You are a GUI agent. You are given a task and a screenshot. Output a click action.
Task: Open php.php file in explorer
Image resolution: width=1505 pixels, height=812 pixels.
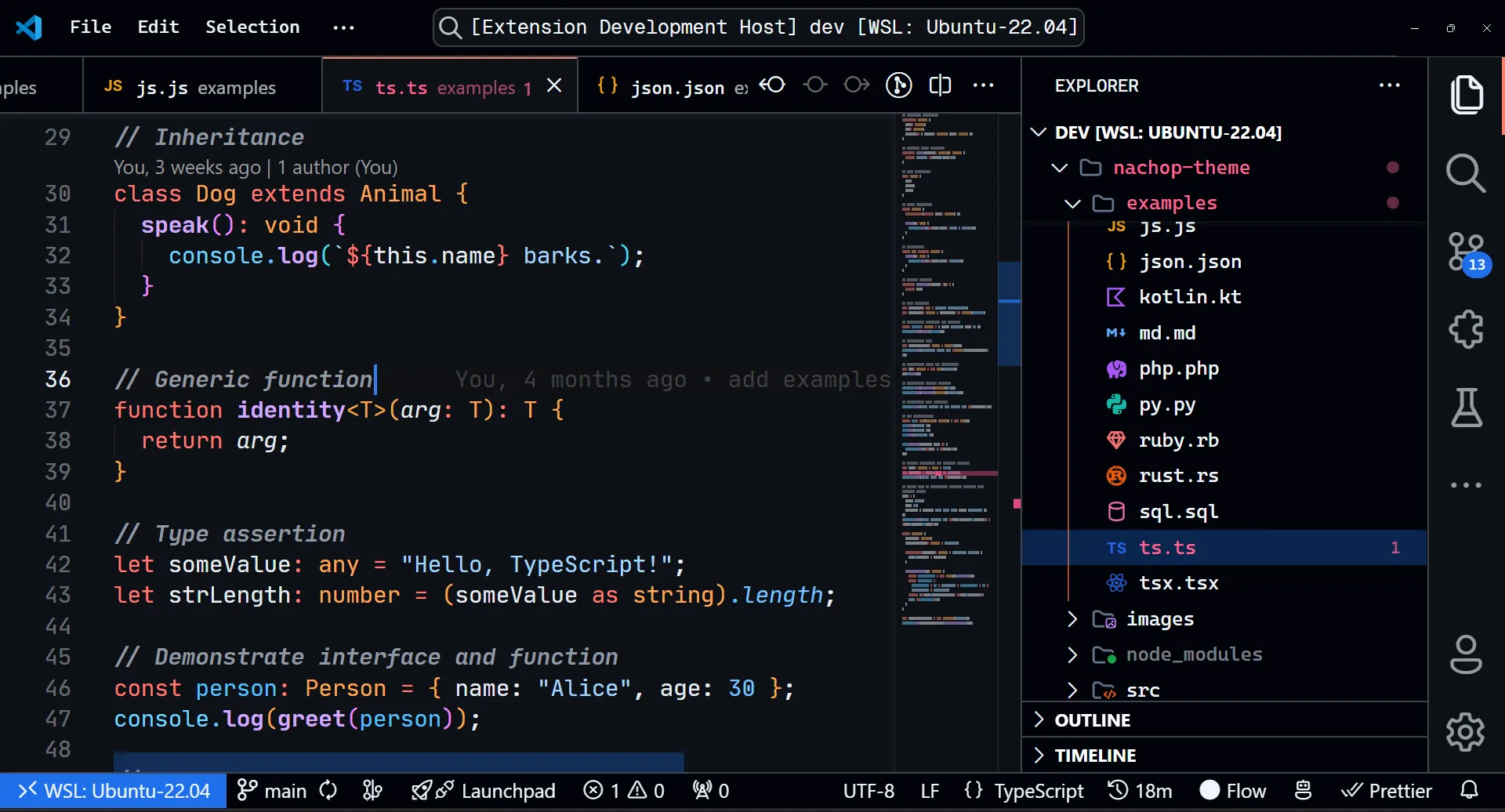1224,369
